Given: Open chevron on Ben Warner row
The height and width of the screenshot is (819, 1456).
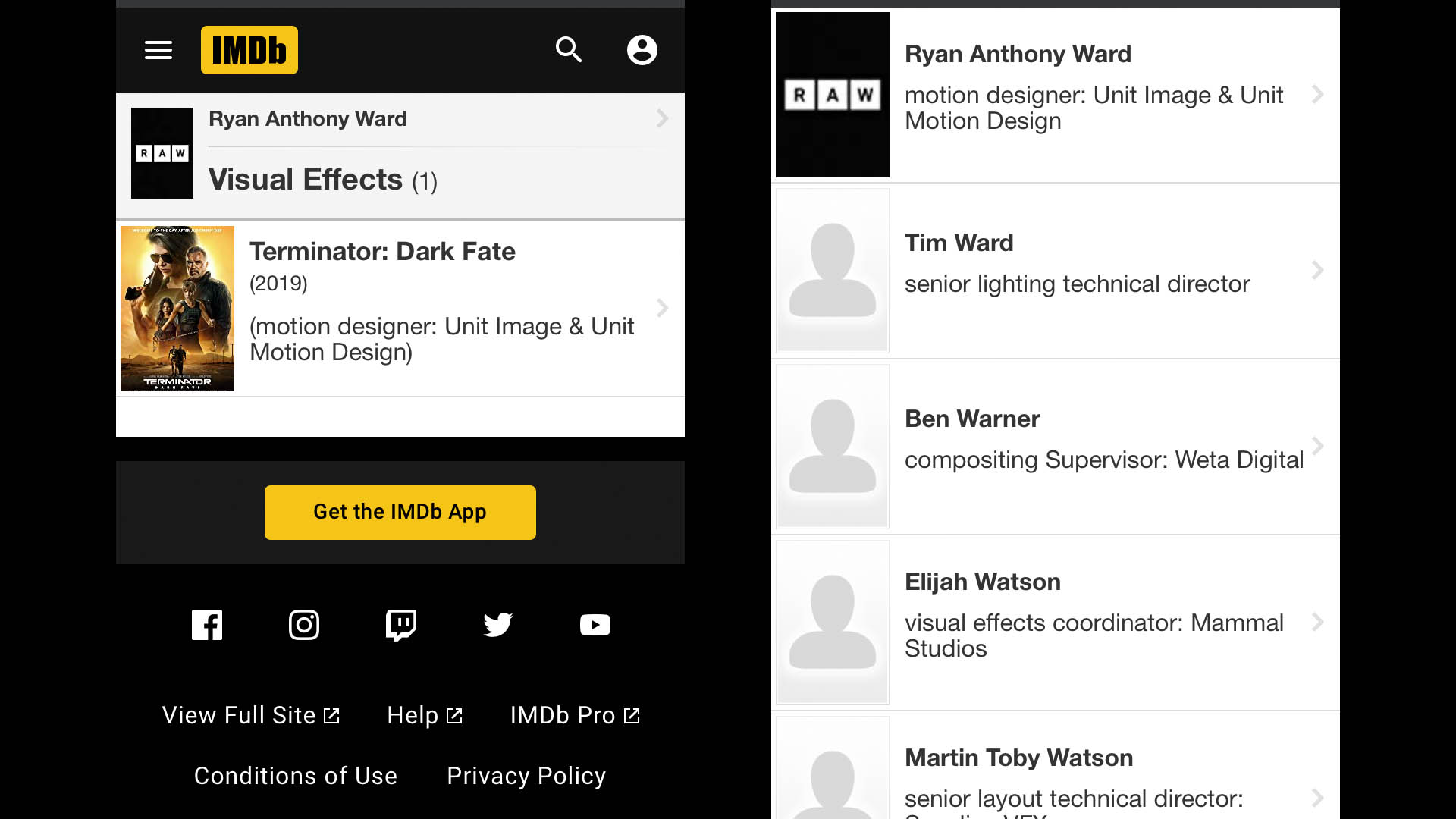Looking at the screenshot, I should [1318, 446].
